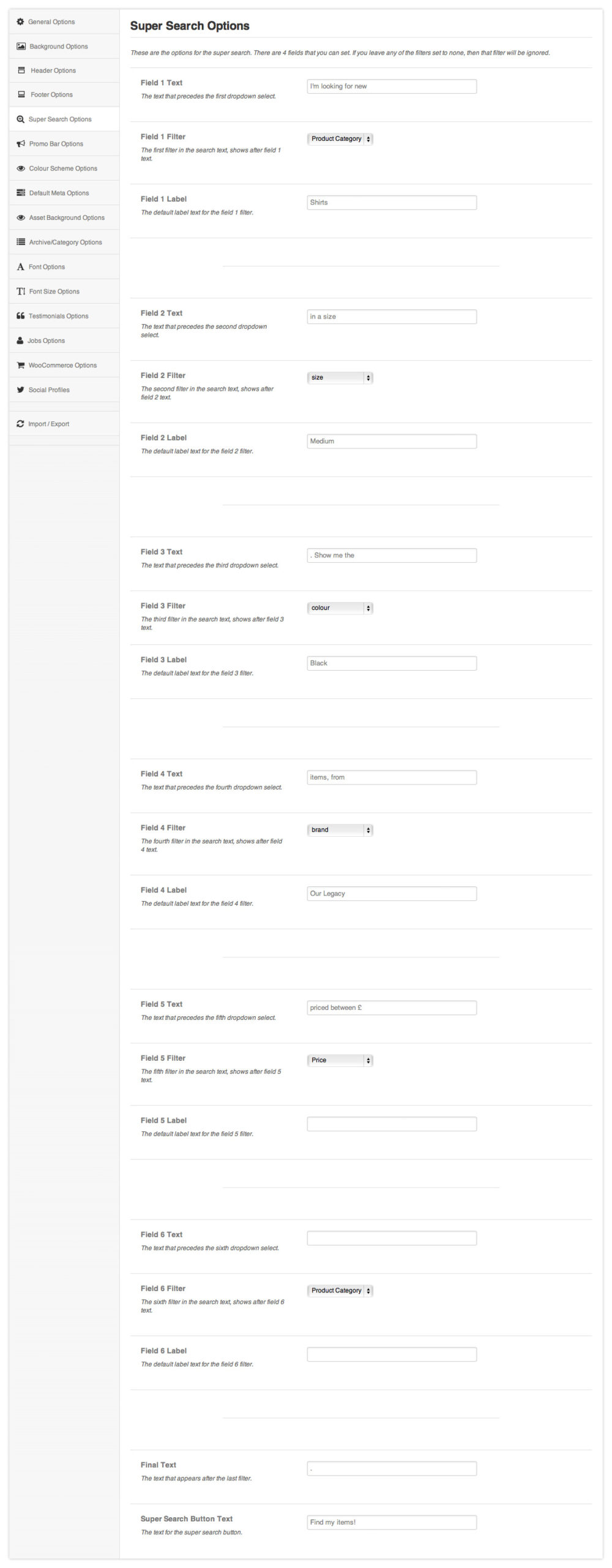Viewport: 612px width, 1568px height.
Task: Open Default Meta Options section
Action: [x=59, y=193]
